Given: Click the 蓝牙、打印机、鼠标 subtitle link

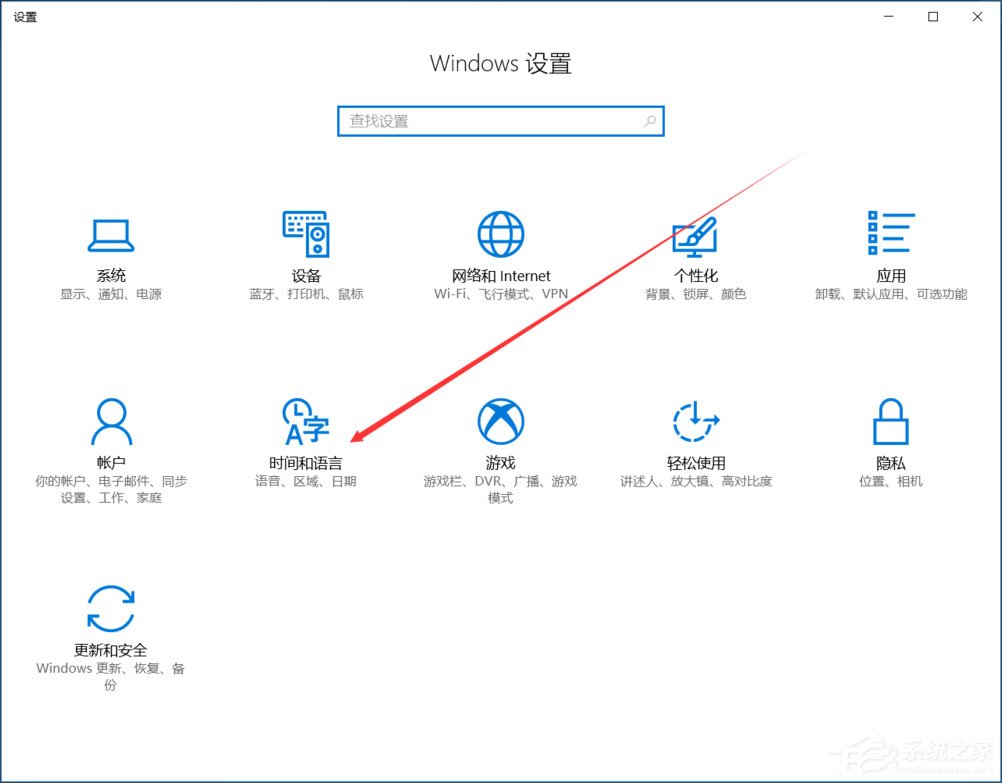Looking at the screenshot, I should (305, 294).
